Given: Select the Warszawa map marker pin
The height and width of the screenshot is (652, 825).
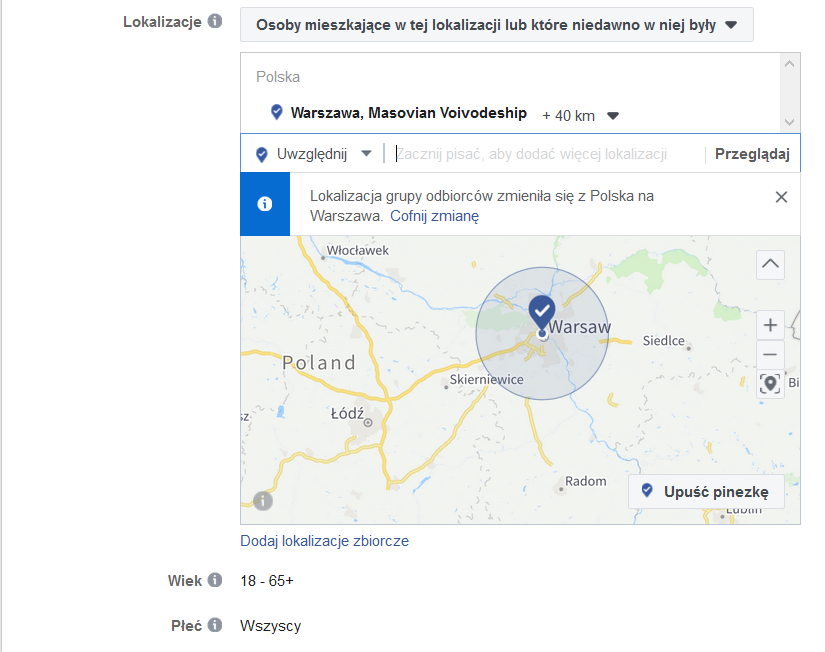Looking at the screenshot, I should [x=541, y=311].
